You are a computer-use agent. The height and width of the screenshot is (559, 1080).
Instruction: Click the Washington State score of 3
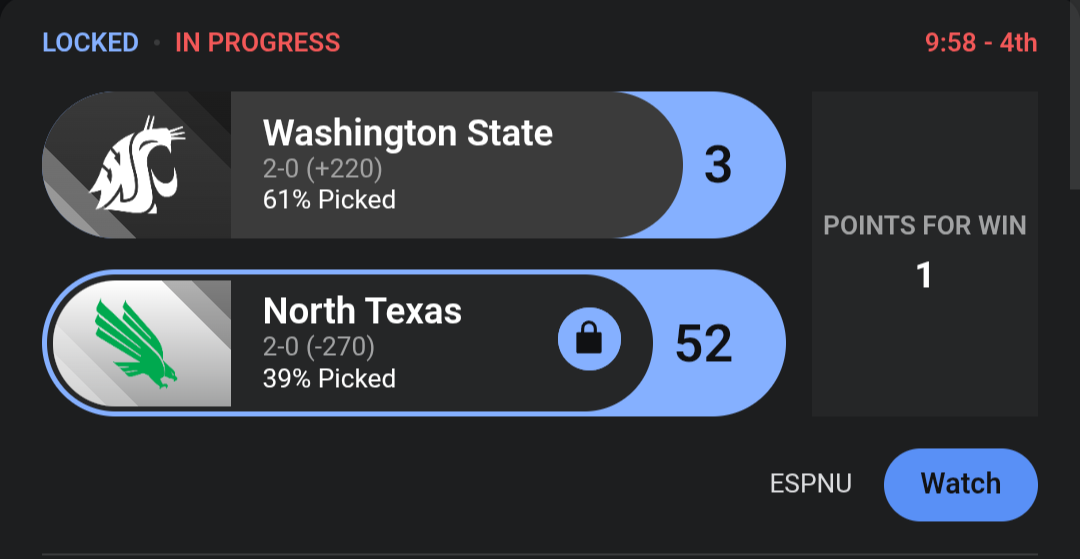tap(718, 166)
